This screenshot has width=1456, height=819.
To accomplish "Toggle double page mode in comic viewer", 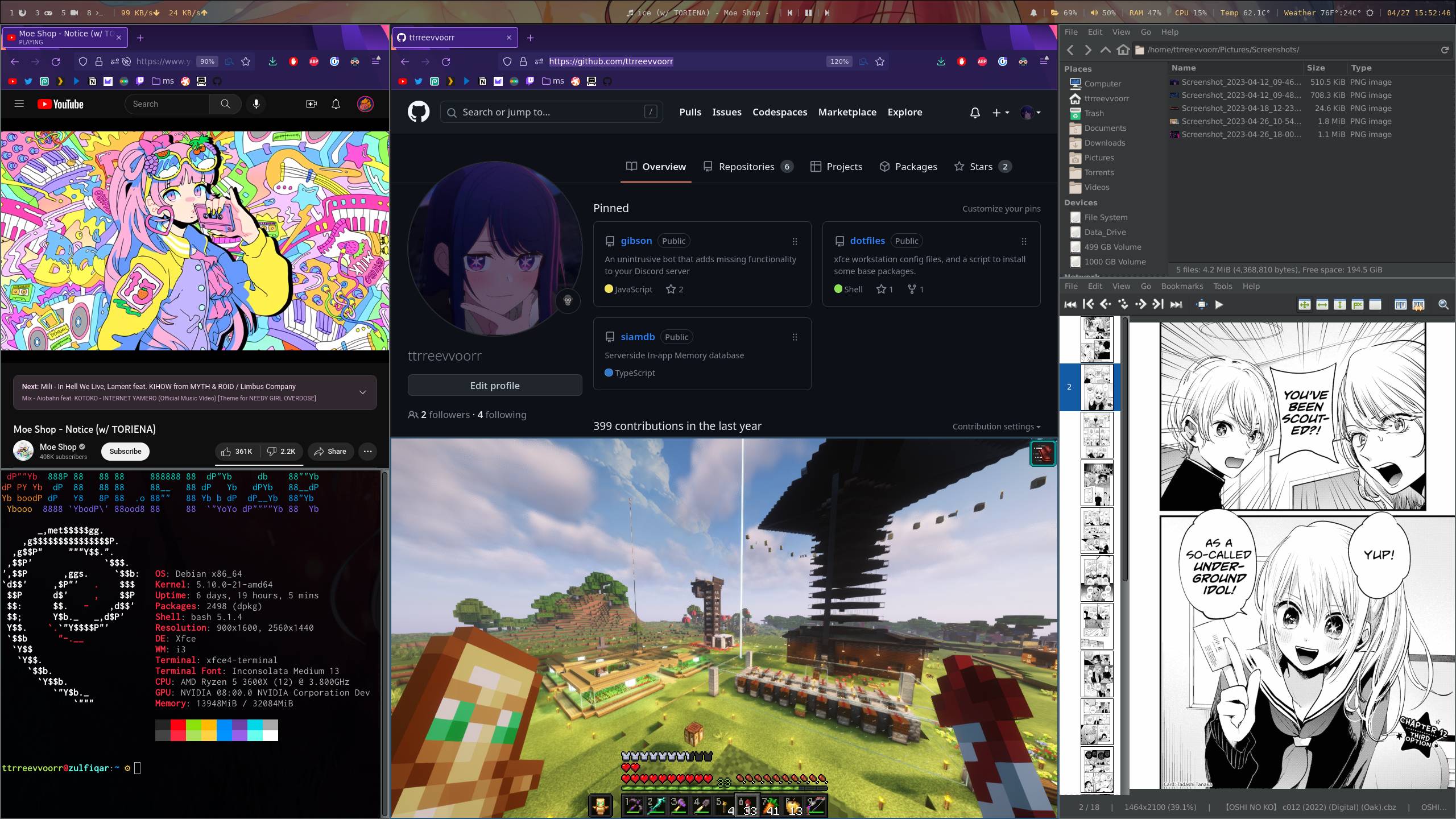I will [1400, 305].
